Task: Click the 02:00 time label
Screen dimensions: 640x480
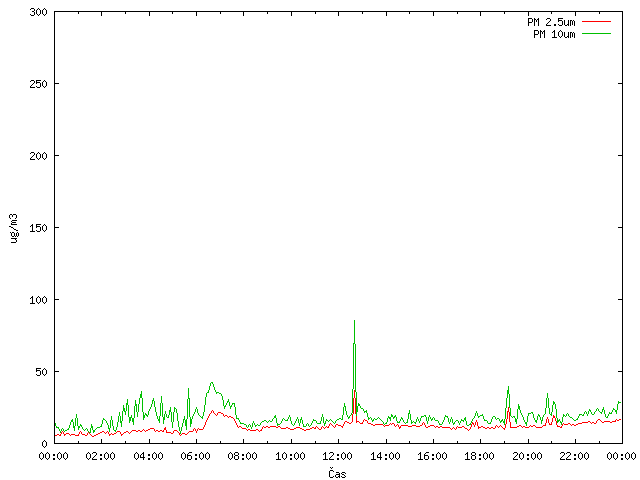Action: coord(101,456)
